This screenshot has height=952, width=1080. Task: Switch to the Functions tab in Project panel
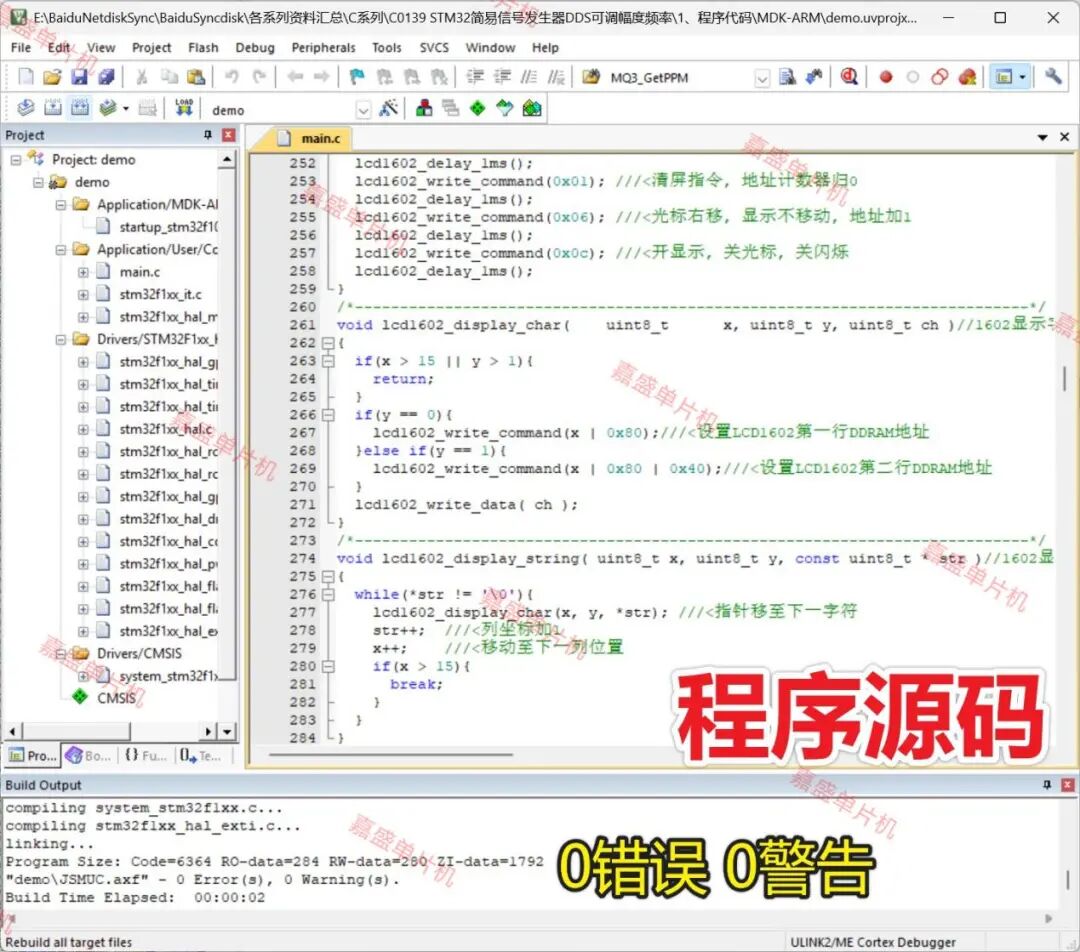[x=145, y=756]
